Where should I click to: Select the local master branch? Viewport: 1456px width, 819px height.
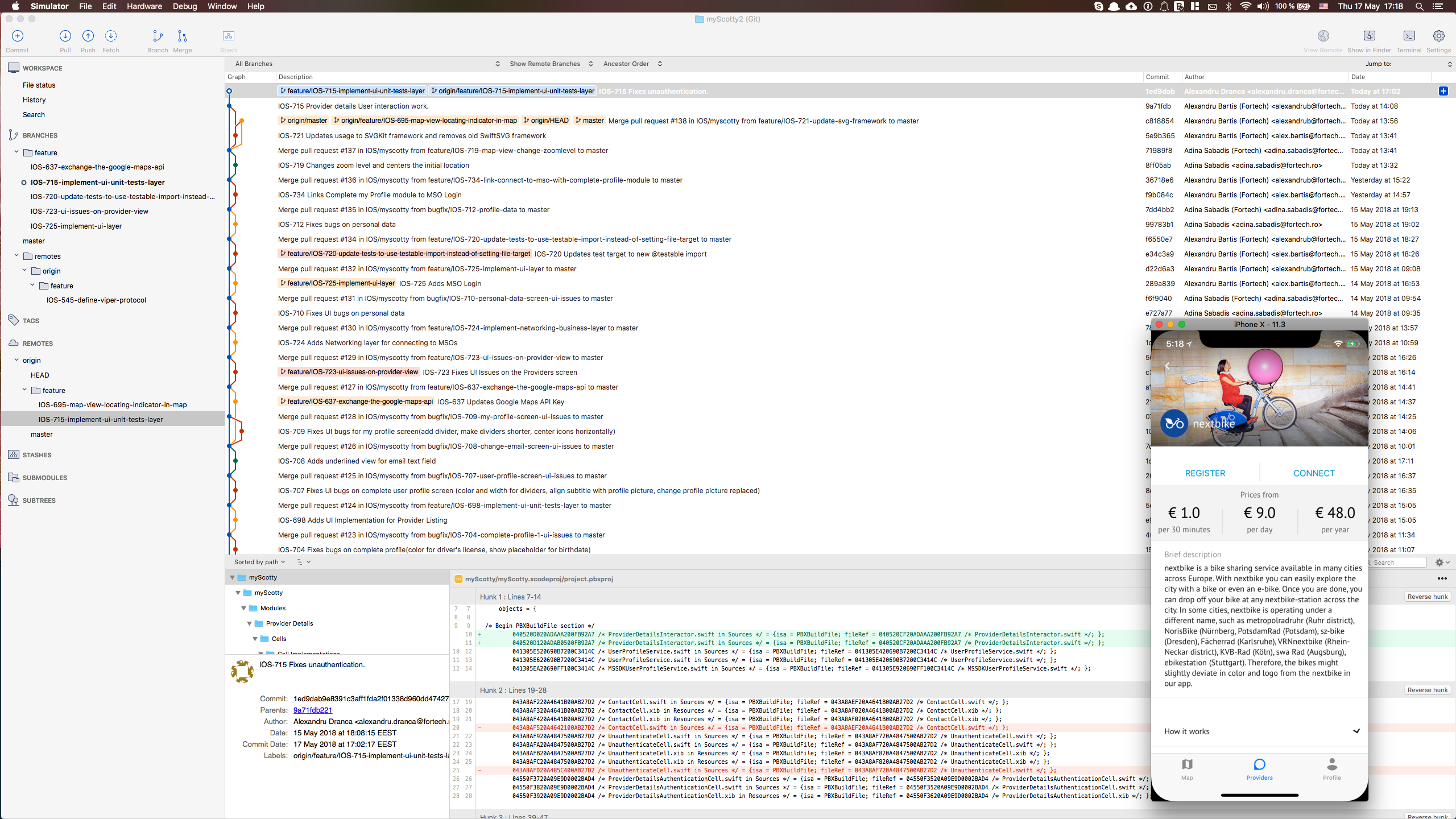coord(34,241)
